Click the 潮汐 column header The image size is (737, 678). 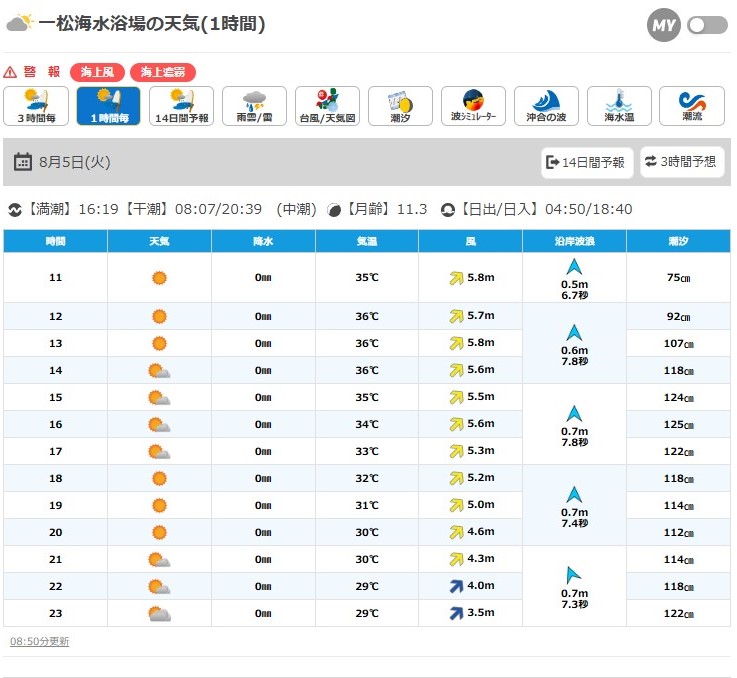(x=678, y=241)
